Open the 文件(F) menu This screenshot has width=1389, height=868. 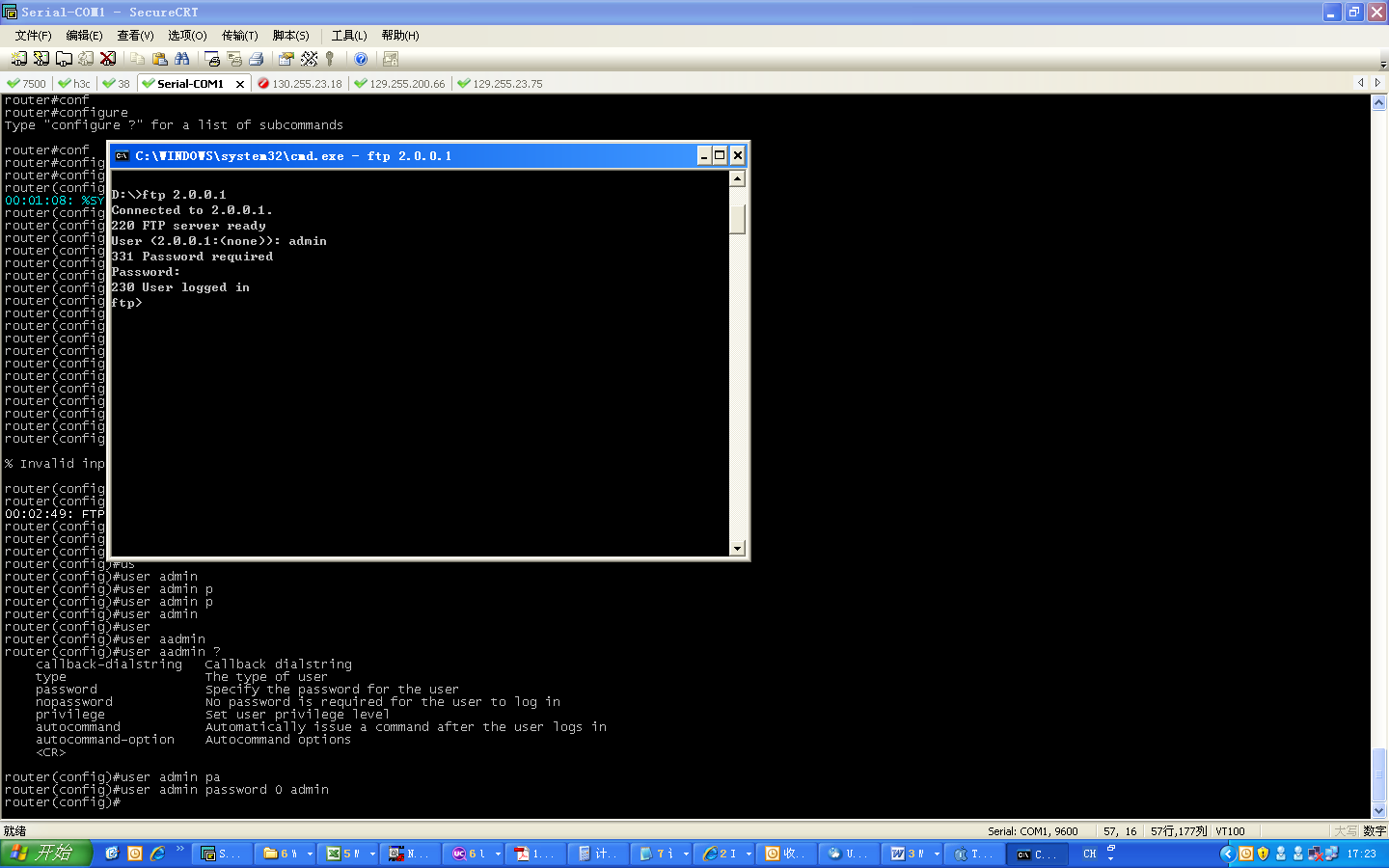[x=33, y=36]
